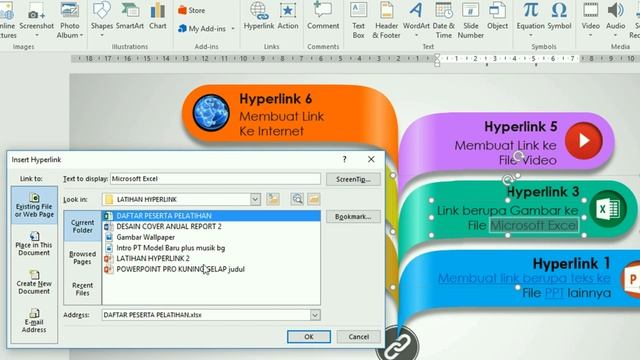640x360 pixels.
Task: Click the red play button on Hyperlink 5
Action: (584, 140)
